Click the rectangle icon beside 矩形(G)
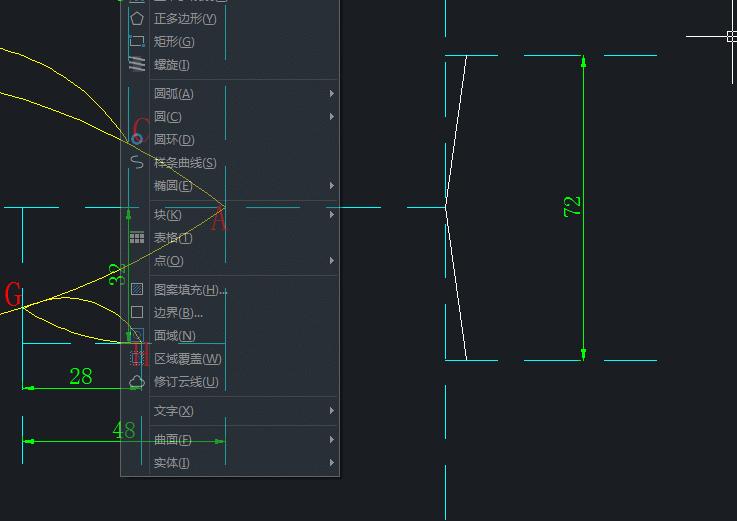 click(x=137, y=41)
